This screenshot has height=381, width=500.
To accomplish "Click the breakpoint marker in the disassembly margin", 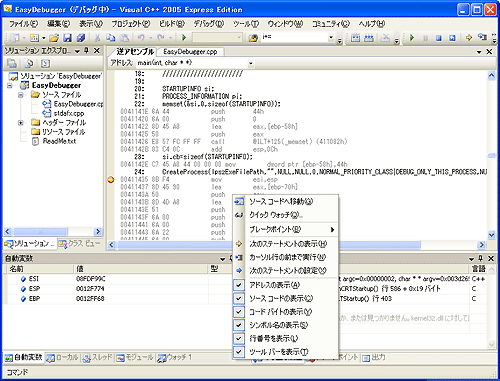I will (x=111, y=180).
